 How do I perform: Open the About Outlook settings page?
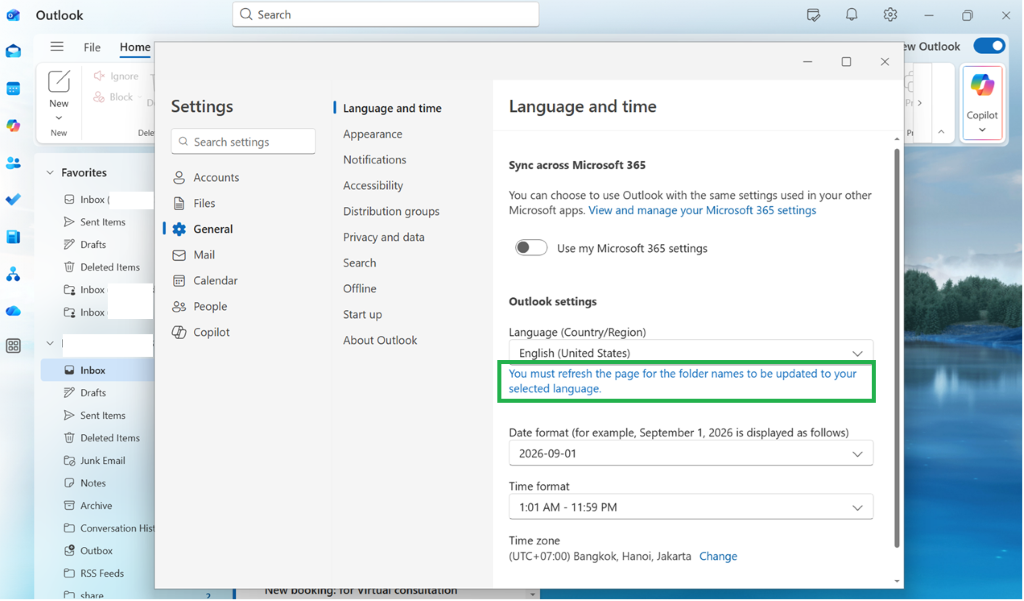tap(380, 340)
